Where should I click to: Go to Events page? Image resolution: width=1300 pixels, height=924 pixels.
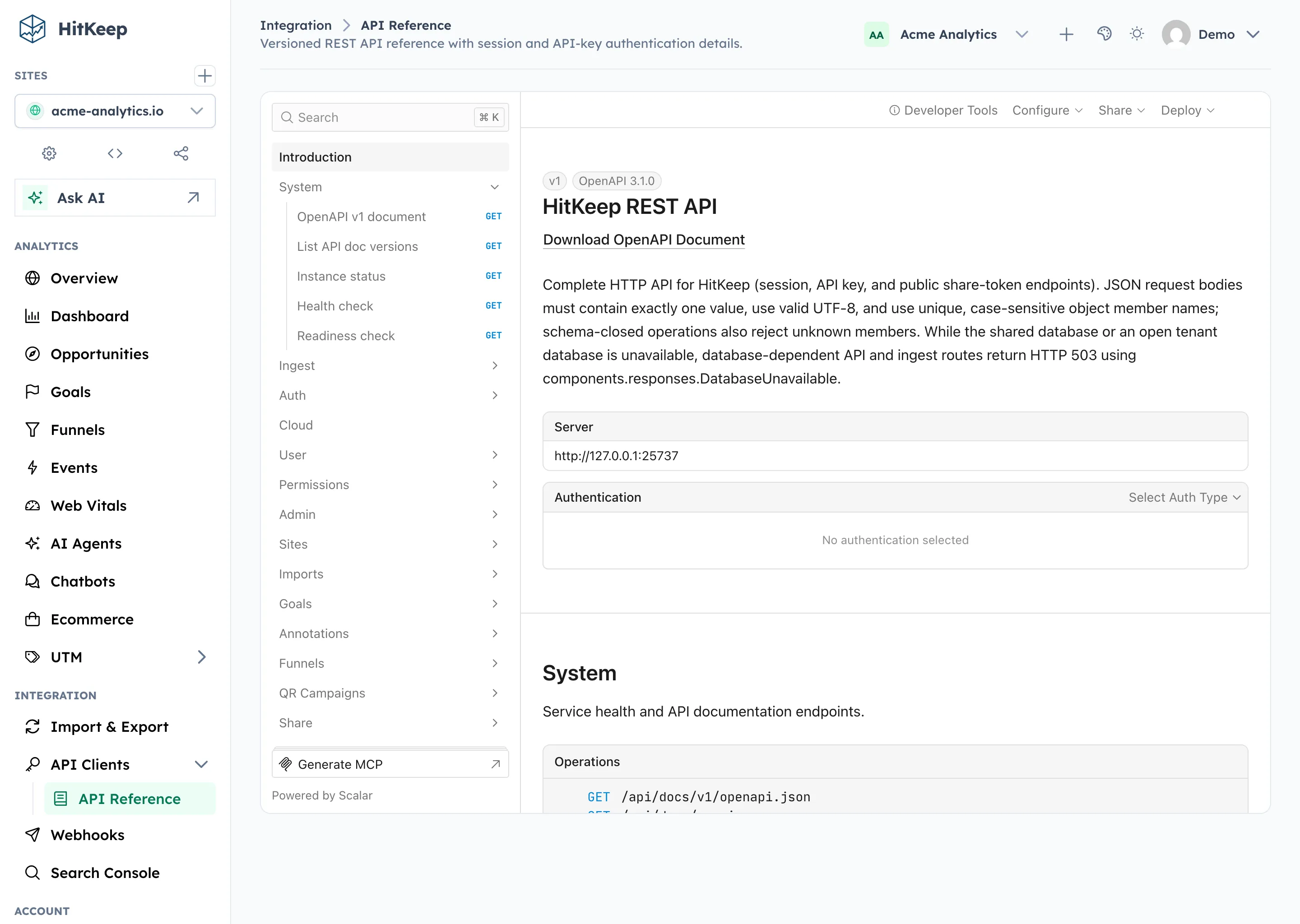tap(115, 468)
